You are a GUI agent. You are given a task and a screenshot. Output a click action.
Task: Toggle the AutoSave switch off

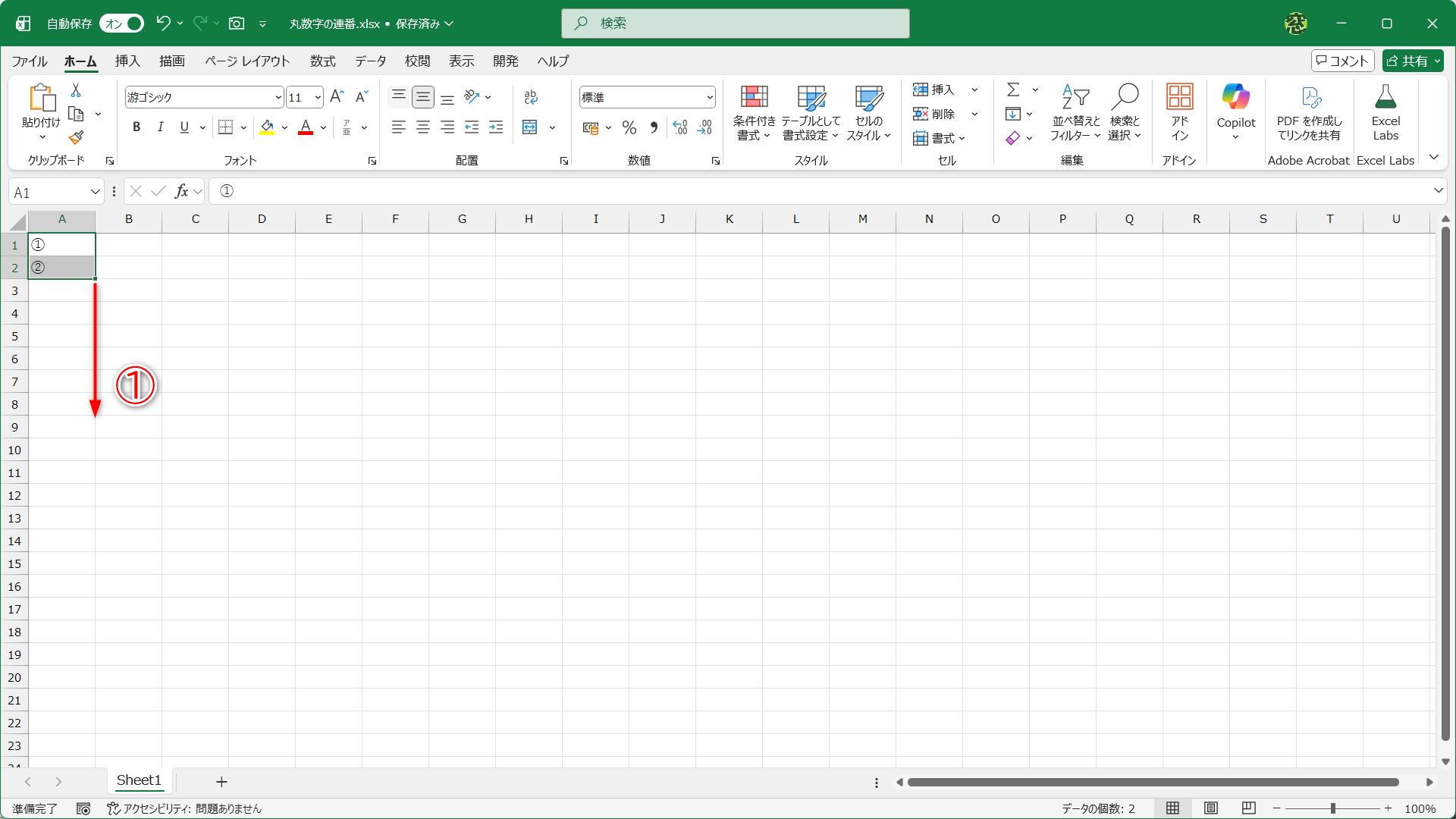(121, 24)
